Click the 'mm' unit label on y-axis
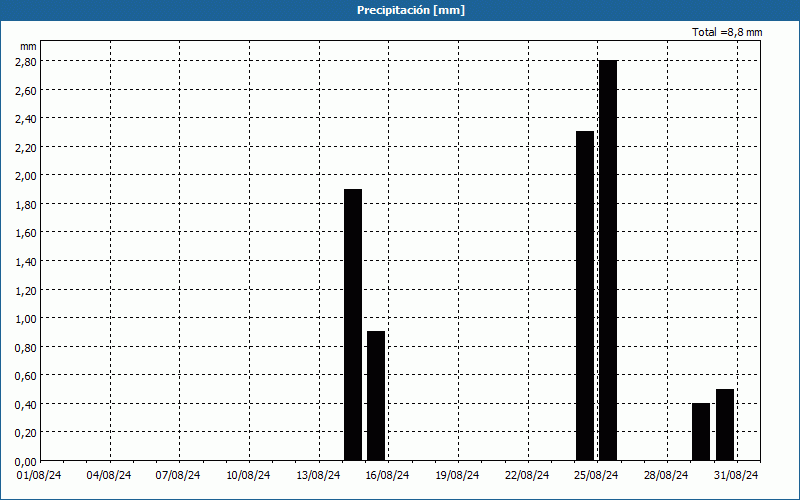Image resolution: width=800 pixels, height=500 pixels. [x=28, y=46]
